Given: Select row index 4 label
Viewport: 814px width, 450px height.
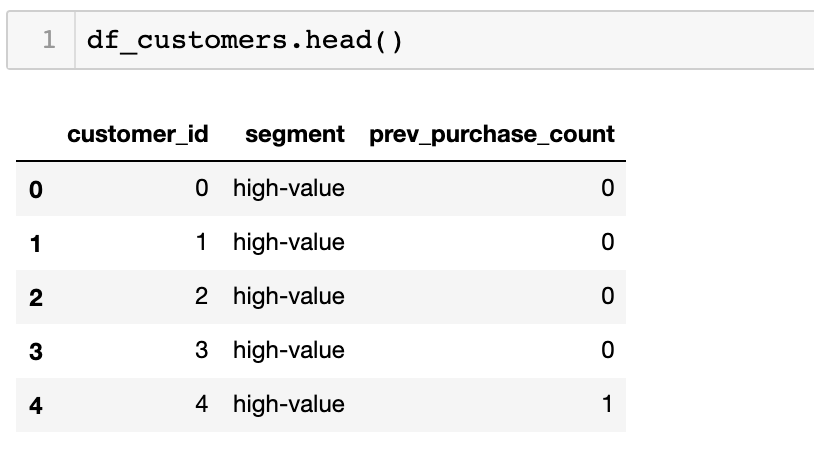Looking at the screenshot, I should point(36,405).
